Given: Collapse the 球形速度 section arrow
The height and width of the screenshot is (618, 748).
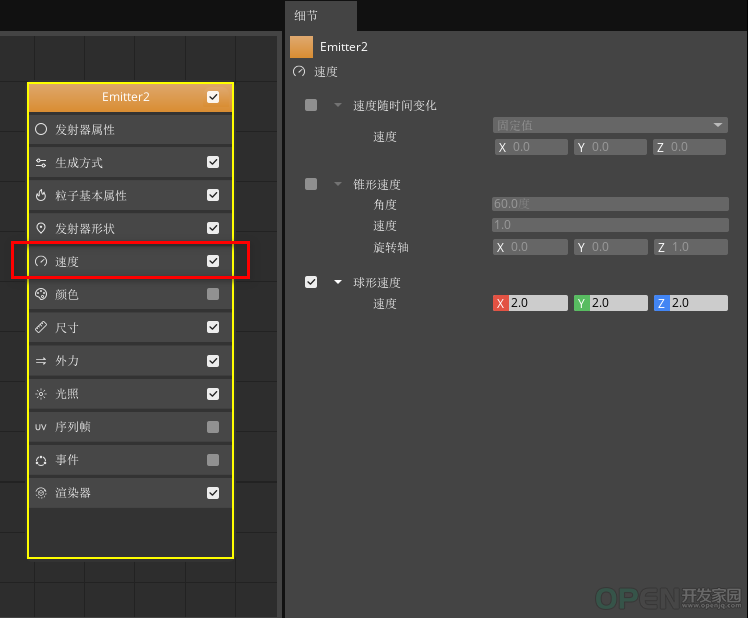Looking at the screenshot, I should pos(338,283).
